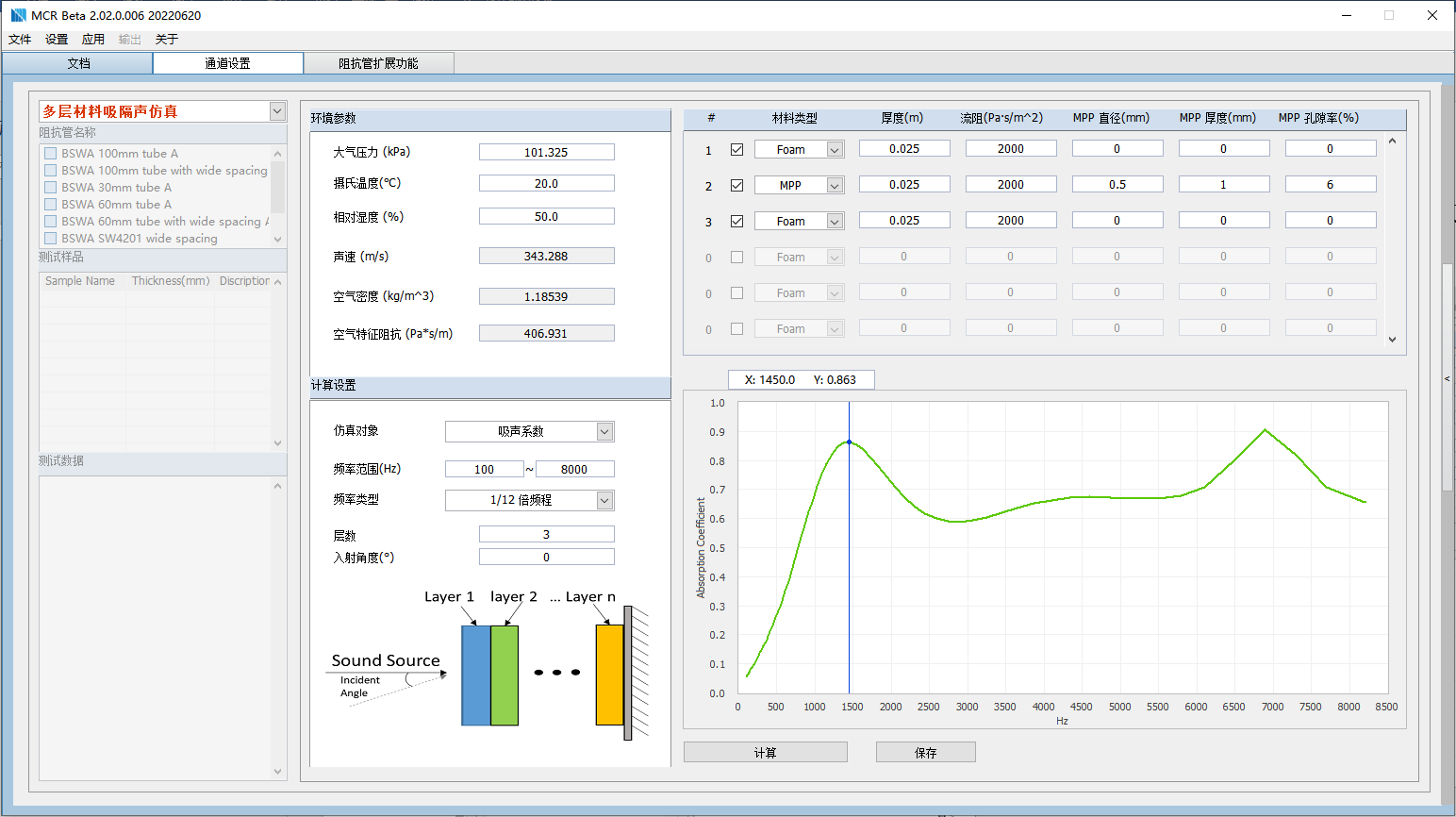
Task: Open layer 3 Foam material type dropdown
Action: pyautogui.click(x=835, y=221)
